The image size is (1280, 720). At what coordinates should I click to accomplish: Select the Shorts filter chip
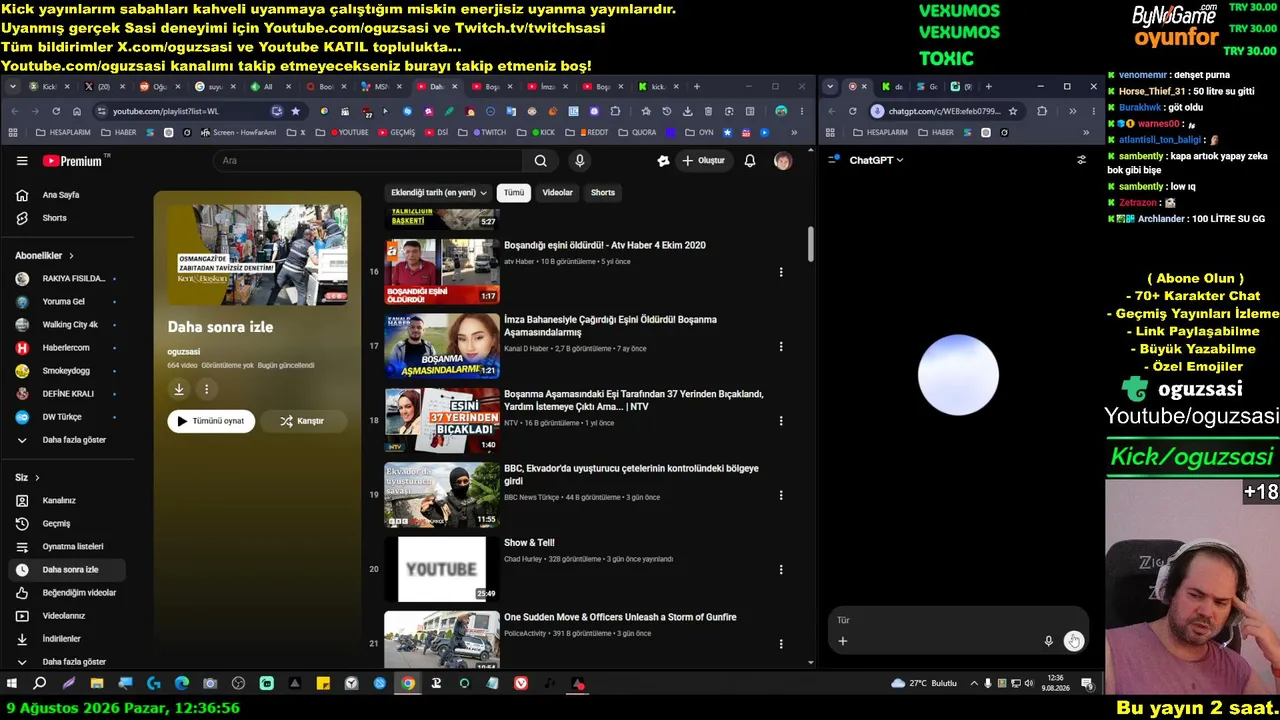point(603,192)
